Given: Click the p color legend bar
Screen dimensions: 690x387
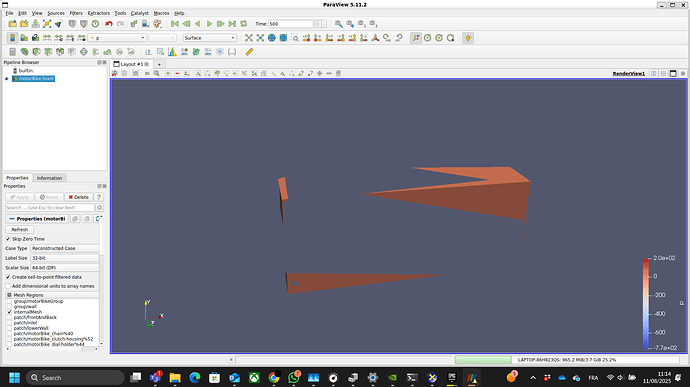Looking at the screenshot, I should point(646,303).
